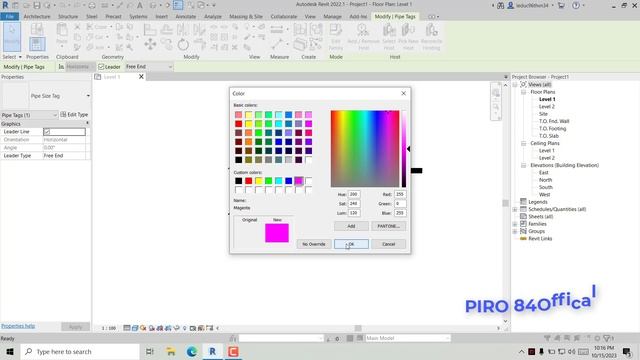The height and width of the screenshot is (360, 640).
Task: Click the Modify arrow tool in ribbon
Action: click(11, 37)
